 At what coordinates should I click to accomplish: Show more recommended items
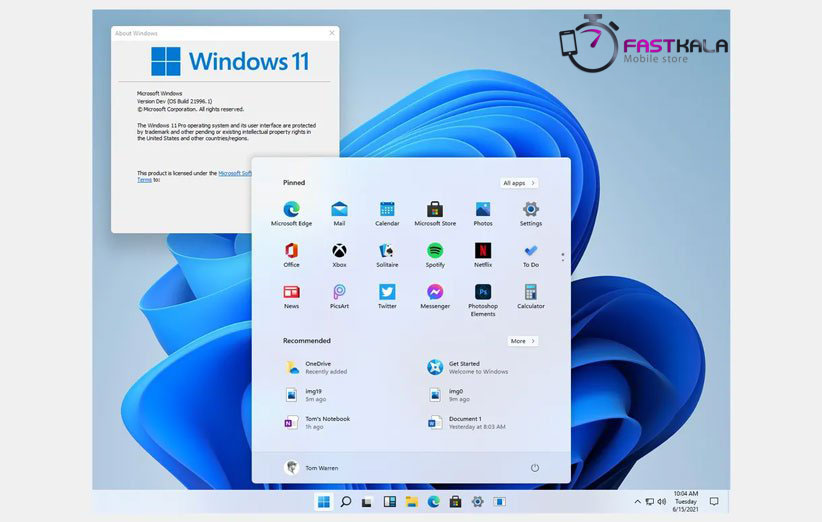523,341
